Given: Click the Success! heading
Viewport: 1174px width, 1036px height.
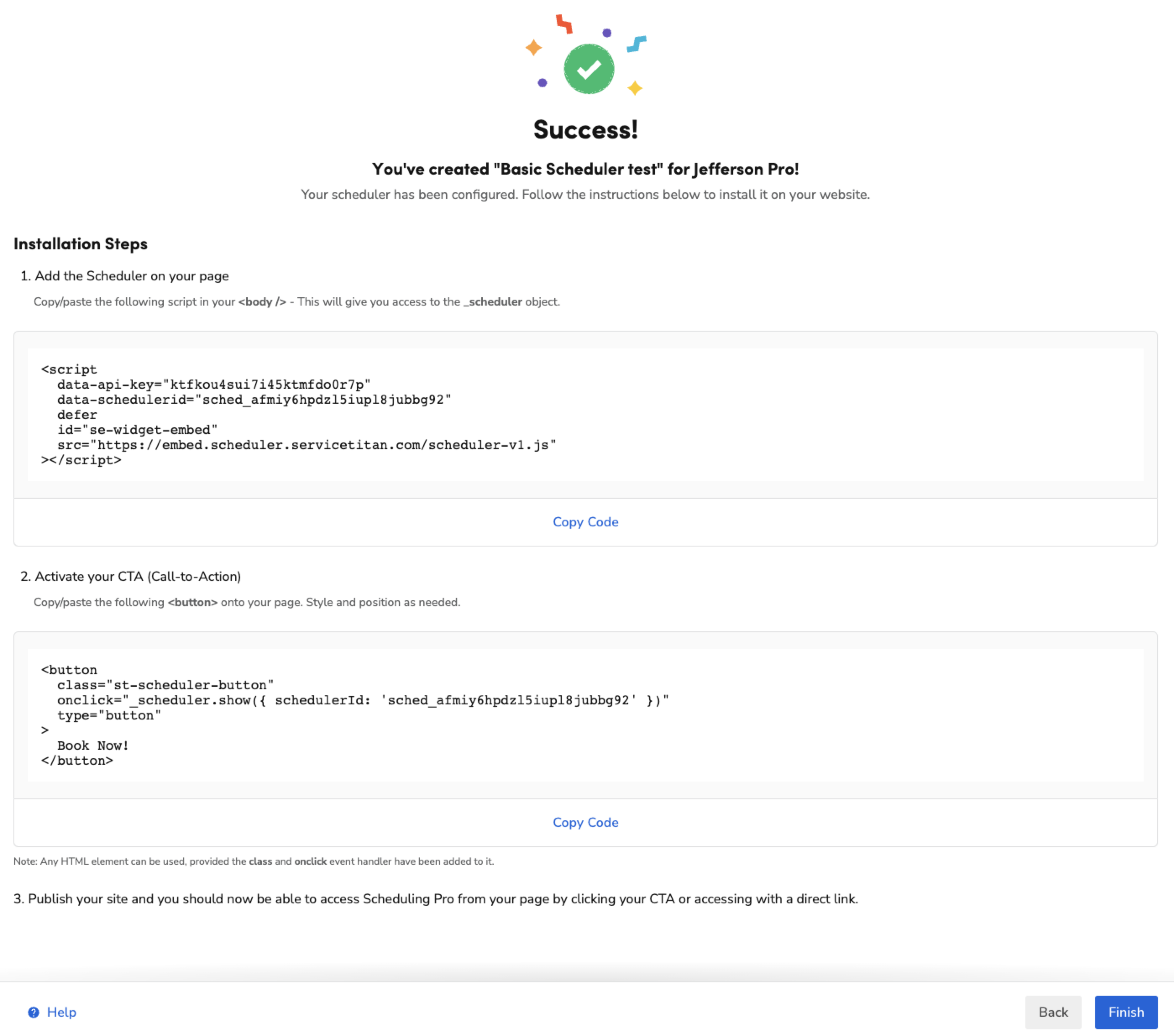Looking at the screenshot, I should coord(585,129).
